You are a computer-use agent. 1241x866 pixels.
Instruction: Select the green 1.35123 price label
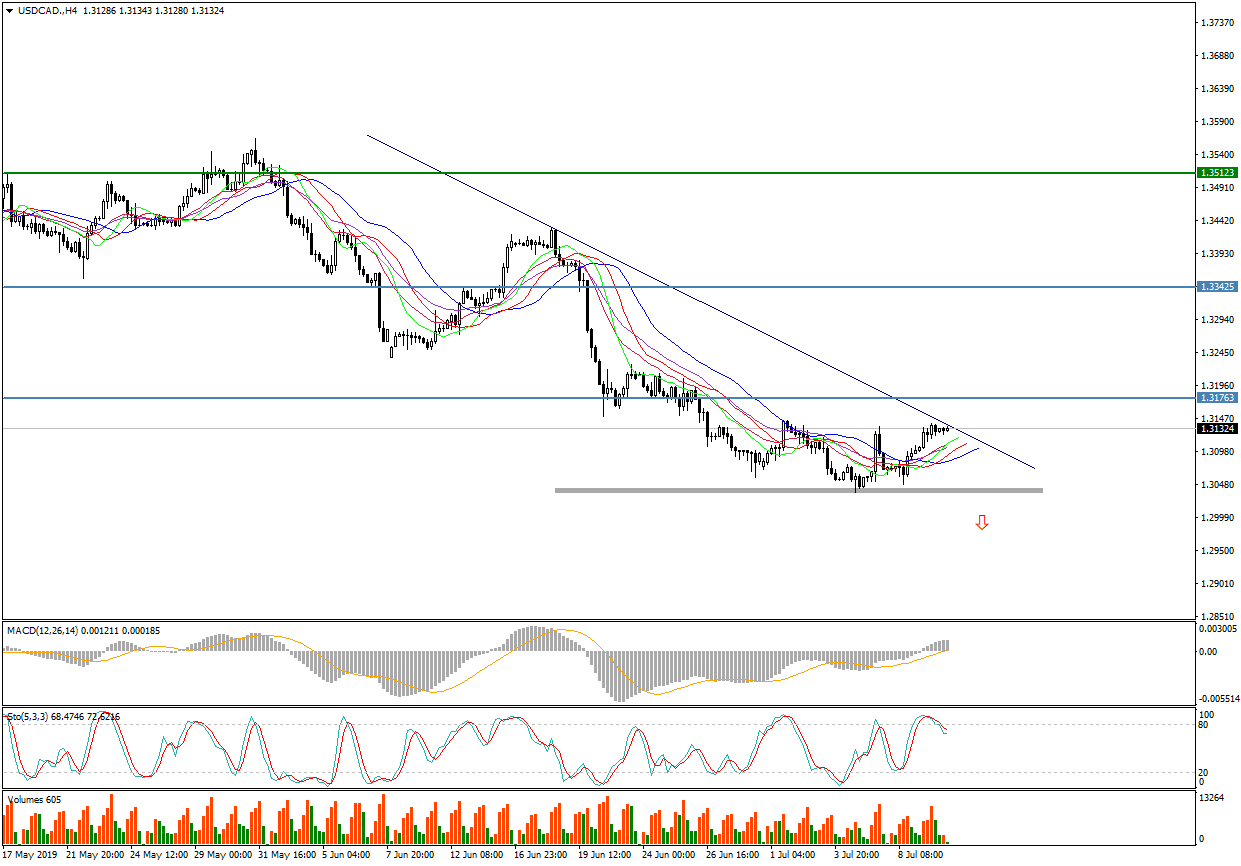[x=1217, y=173]
